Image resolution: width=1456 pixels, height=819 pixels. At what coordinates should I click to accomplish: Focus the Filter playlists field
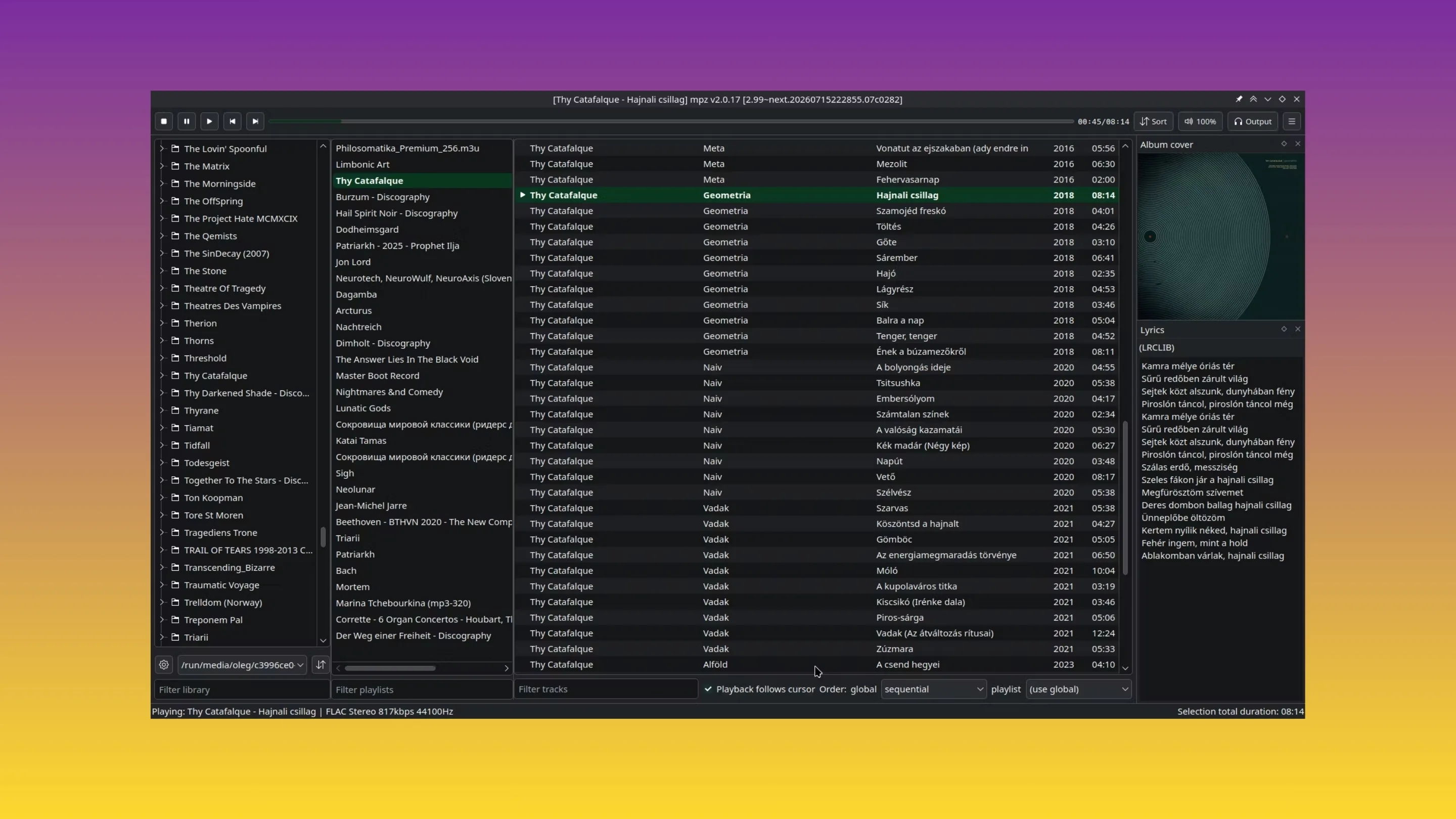[x=422, y=690]
